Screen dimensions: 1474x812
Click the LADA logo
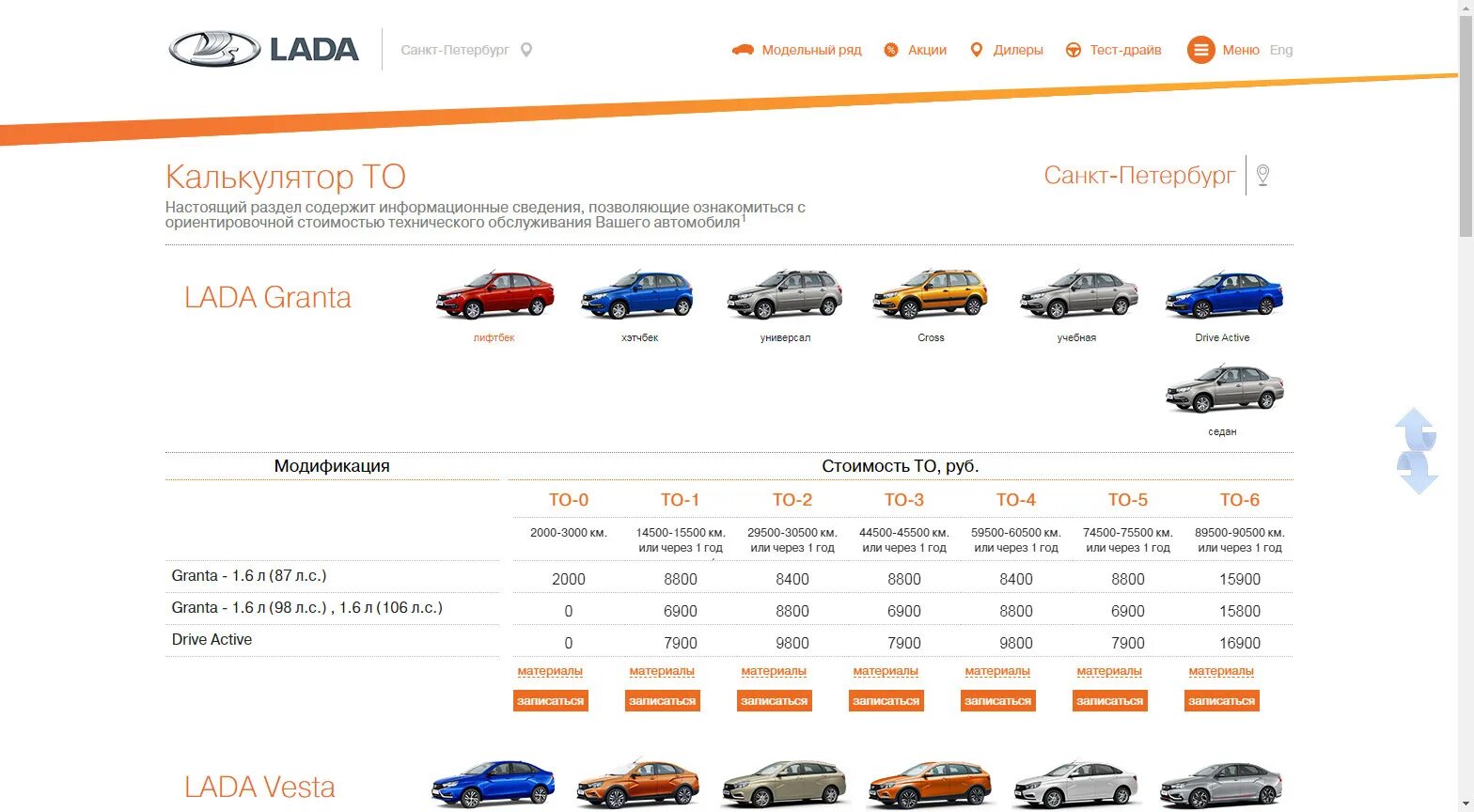[263, 50]
